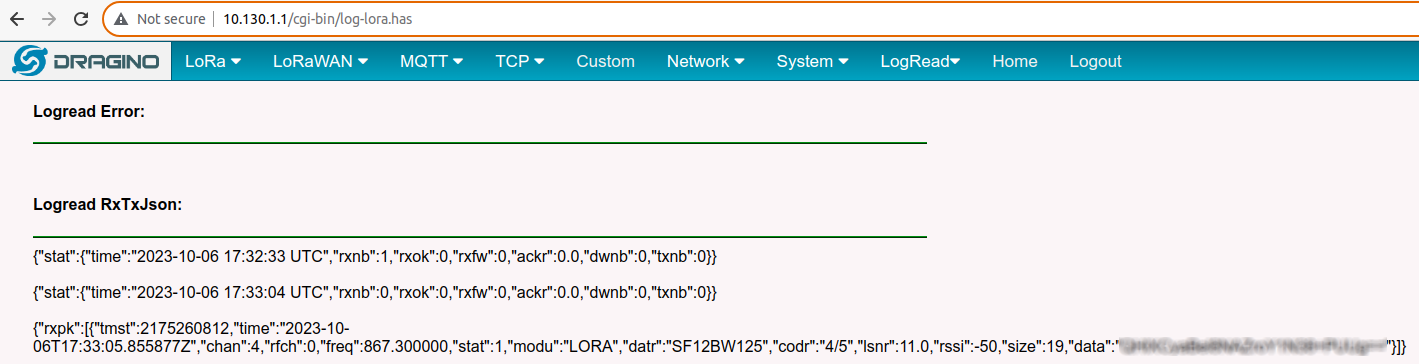Click the Logread Error heading

(89, 112)
